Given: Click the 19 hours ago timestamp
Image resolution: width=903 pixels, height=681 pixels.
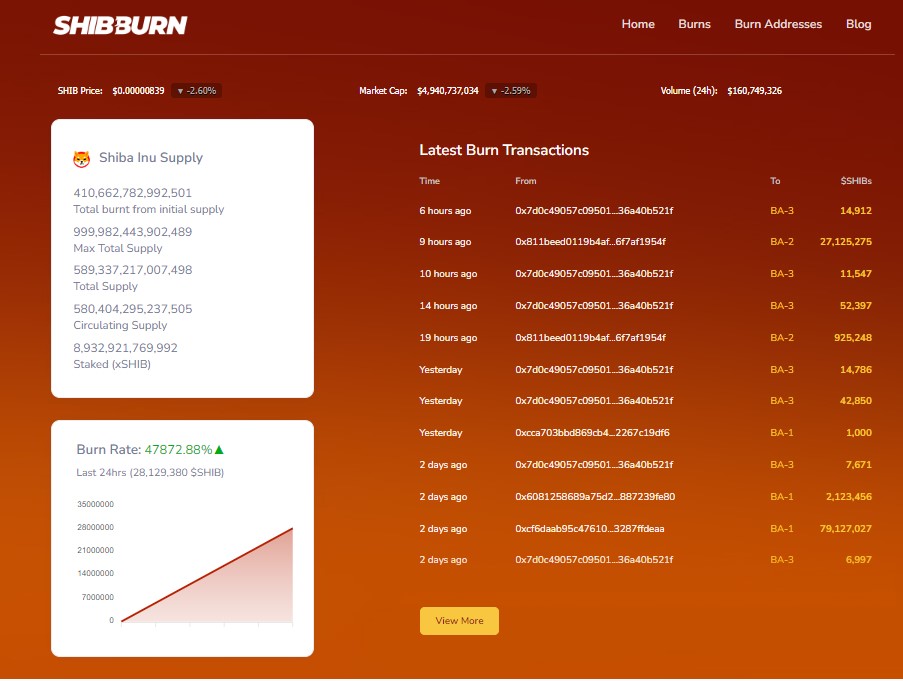Looking at the screenshot, I should 448,338.
